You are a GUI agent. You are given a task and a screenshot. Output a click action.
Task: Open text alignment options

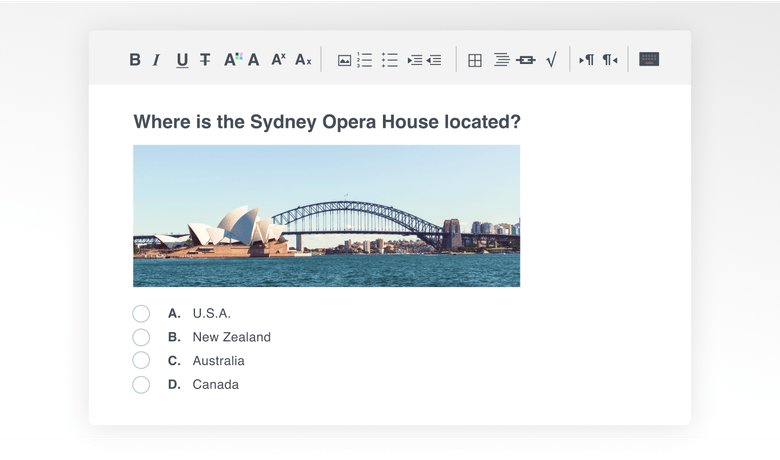pos(501,60)
